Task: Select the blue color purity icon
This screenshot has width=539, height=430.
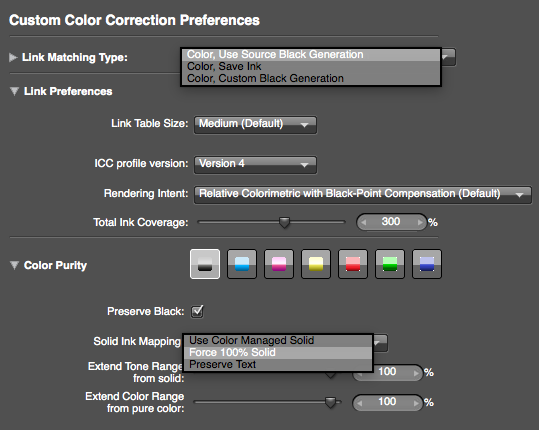Action: pyautogui.click(x=427, y=264)
